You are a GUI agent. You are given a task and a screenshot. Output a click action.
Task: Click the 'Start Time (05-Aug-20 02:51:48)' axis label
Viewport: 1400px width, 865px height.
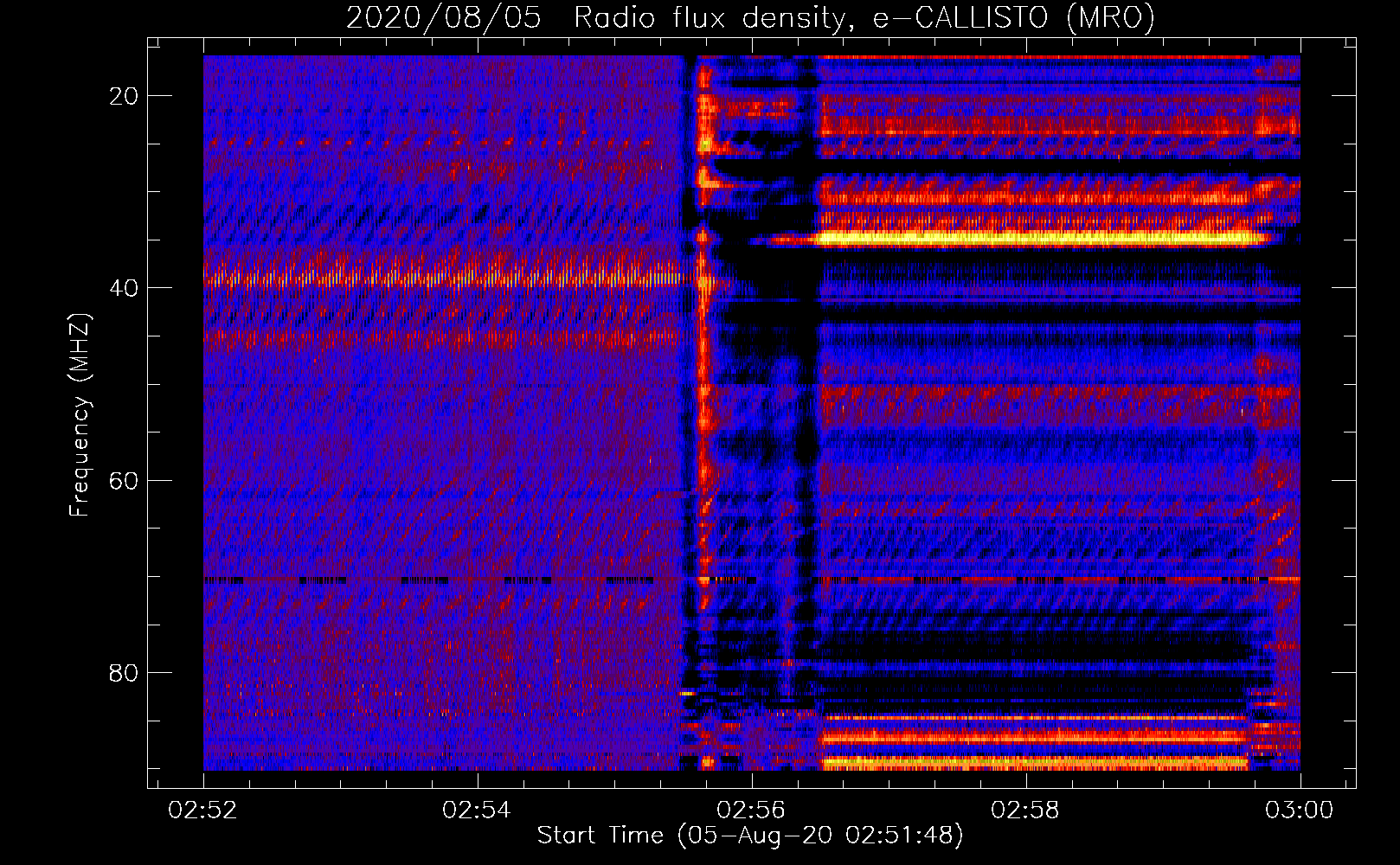[749, 836]
